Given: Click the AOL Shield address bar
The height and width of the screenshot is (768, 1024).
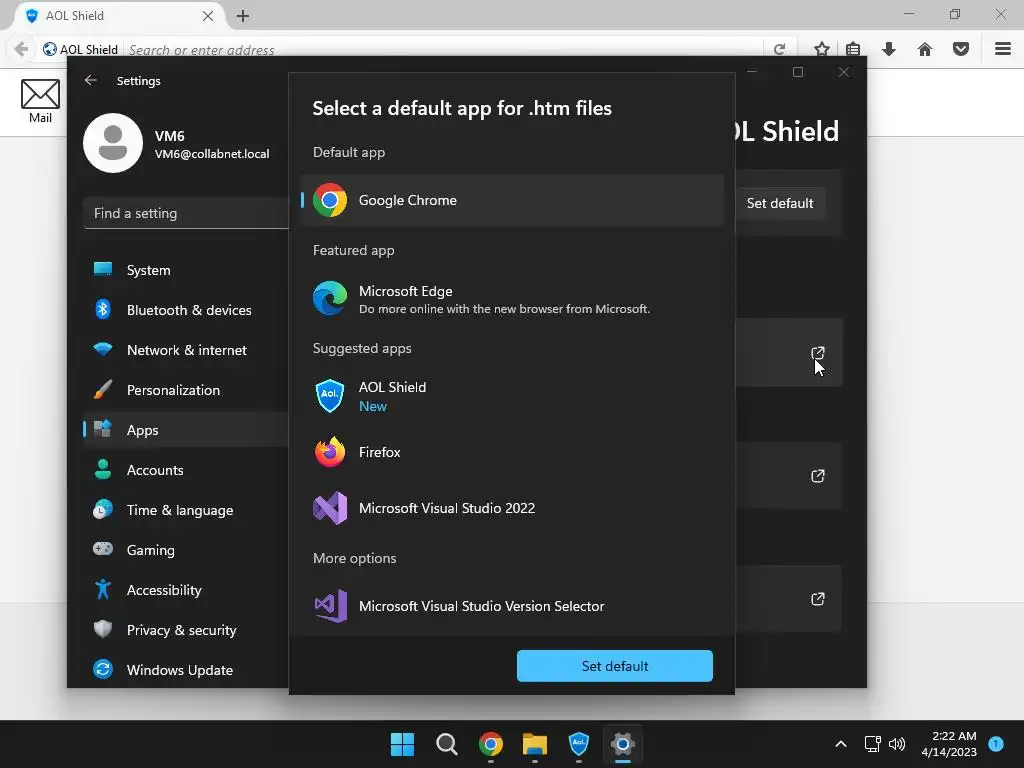Looking at the screenshot, I should click(444, 50).
